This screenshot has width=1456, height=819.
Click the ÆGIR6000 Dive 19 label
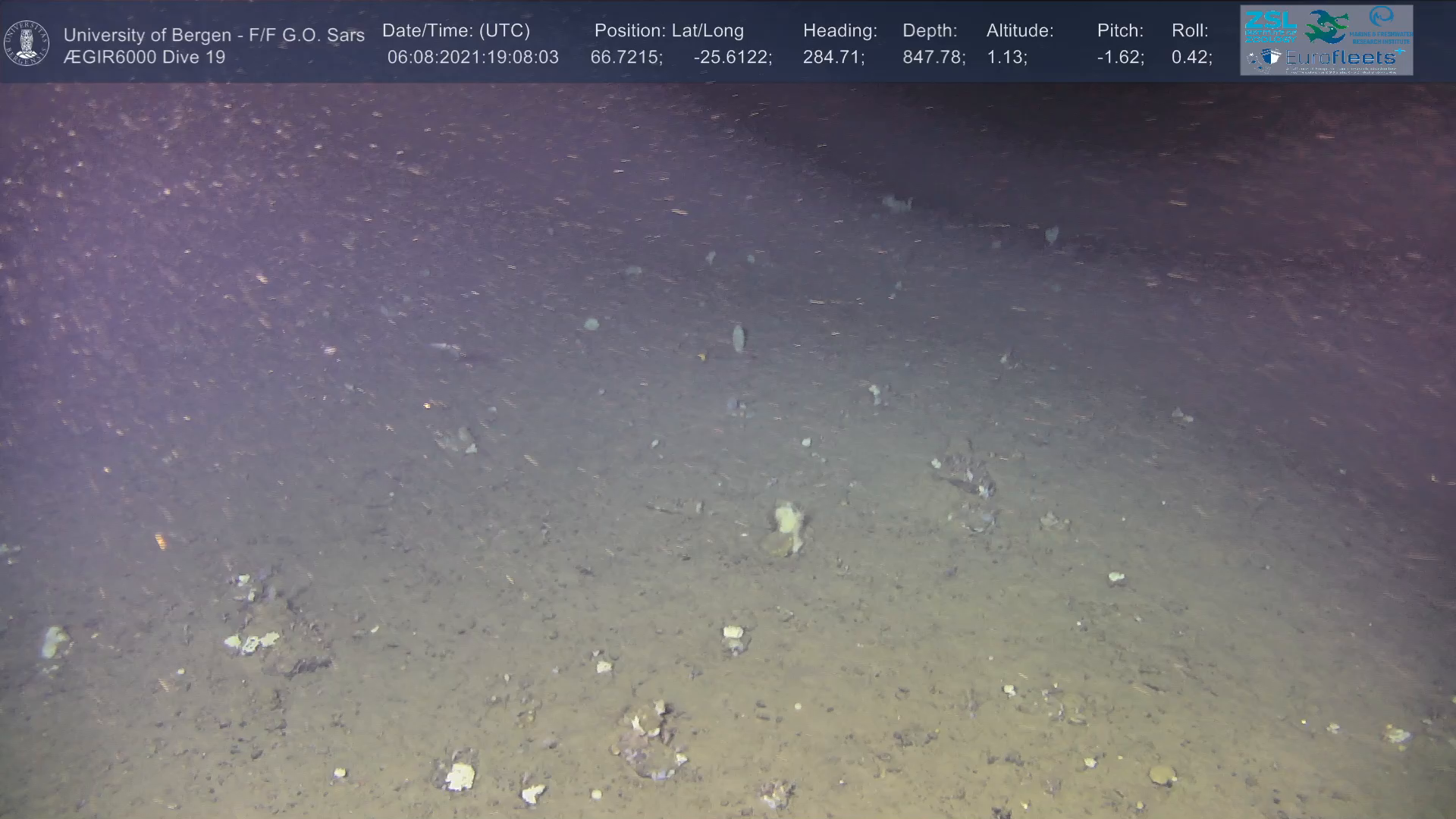click(x=144, y=58)
